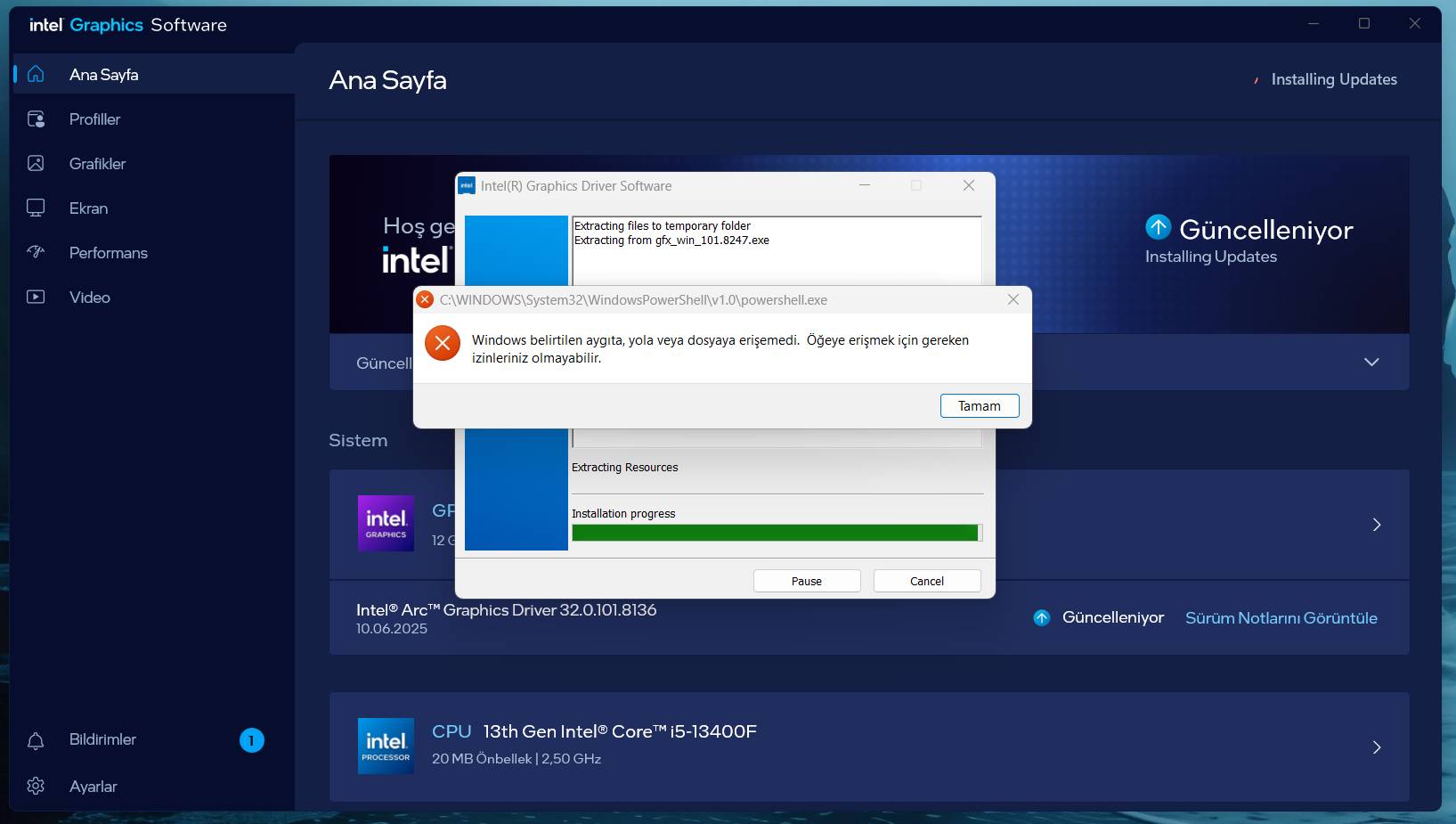This screenshot has width=1456, height=824.
Task: Open the Bildirimler bell icon
Action: click(36, 740)
